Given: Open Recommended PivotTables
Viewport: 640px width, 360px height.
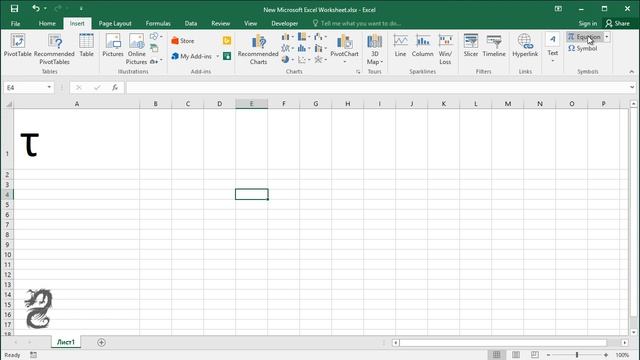Looking at the screenshot, I should pos(54,49).
